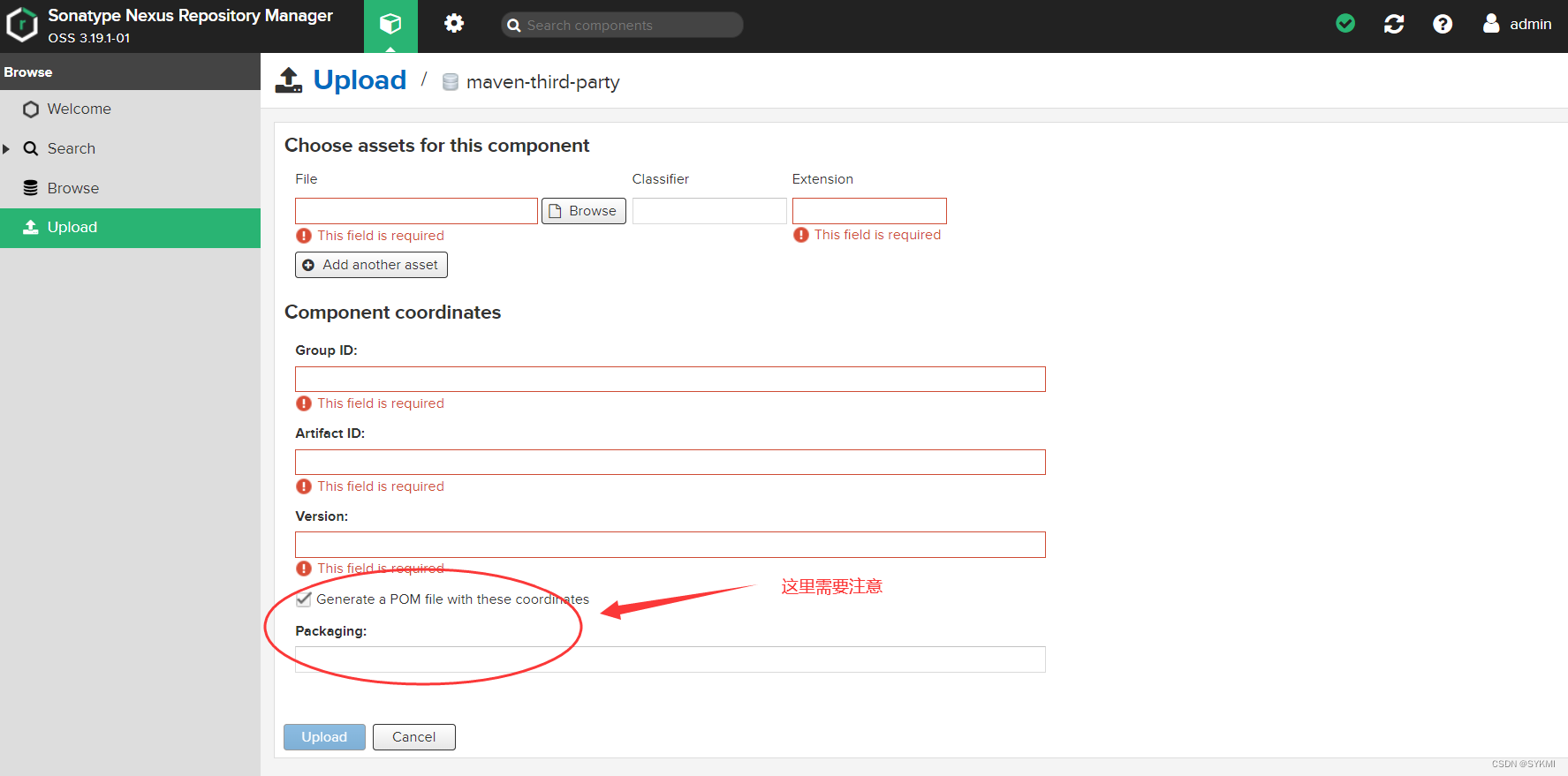Click the 'Component coordinates' heading

pyautogui.click(x=392, y=313)
